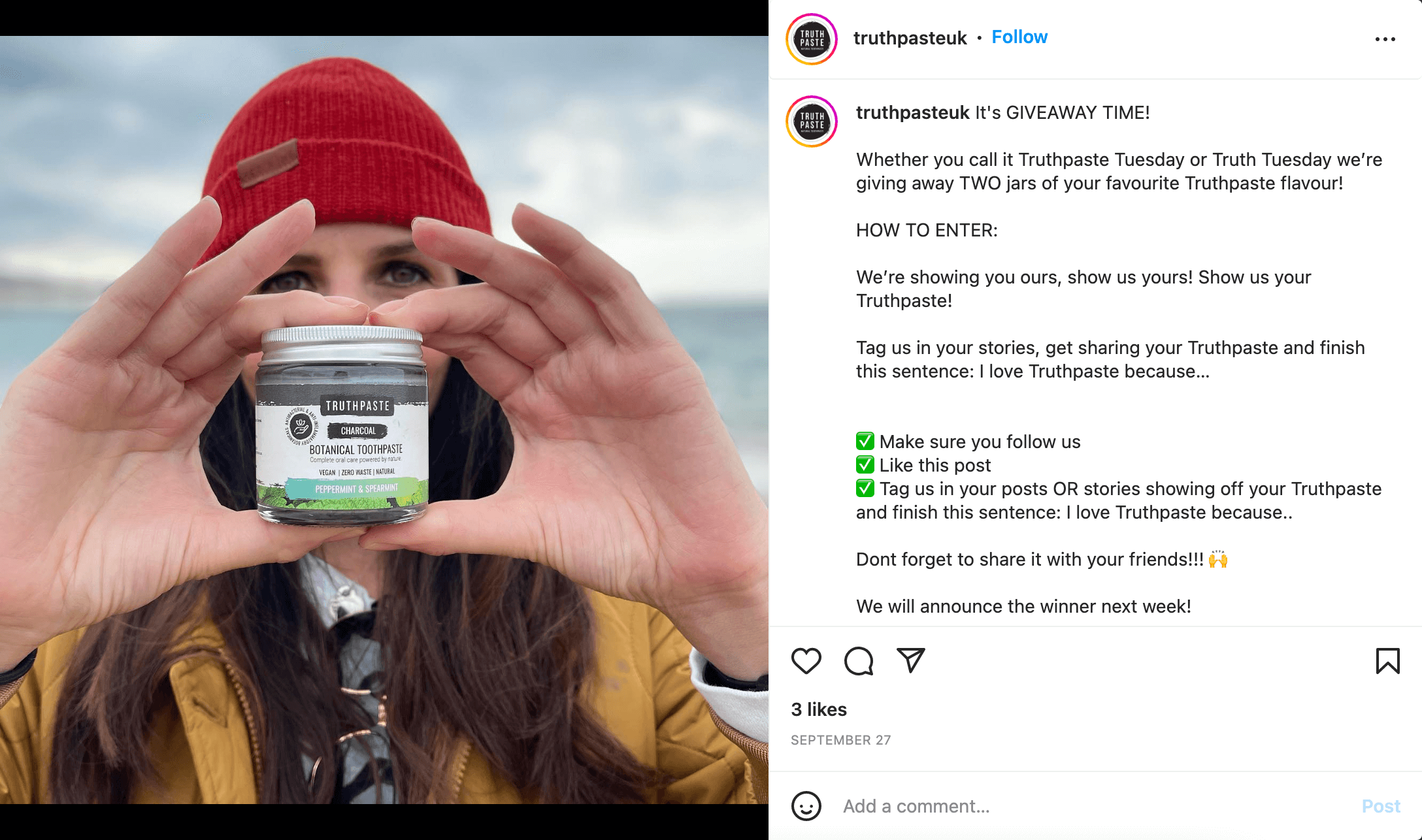This screenshot has height=840, width=1422.
Task: Tap the comment bubble icon
Action: (x=857, y=660)
